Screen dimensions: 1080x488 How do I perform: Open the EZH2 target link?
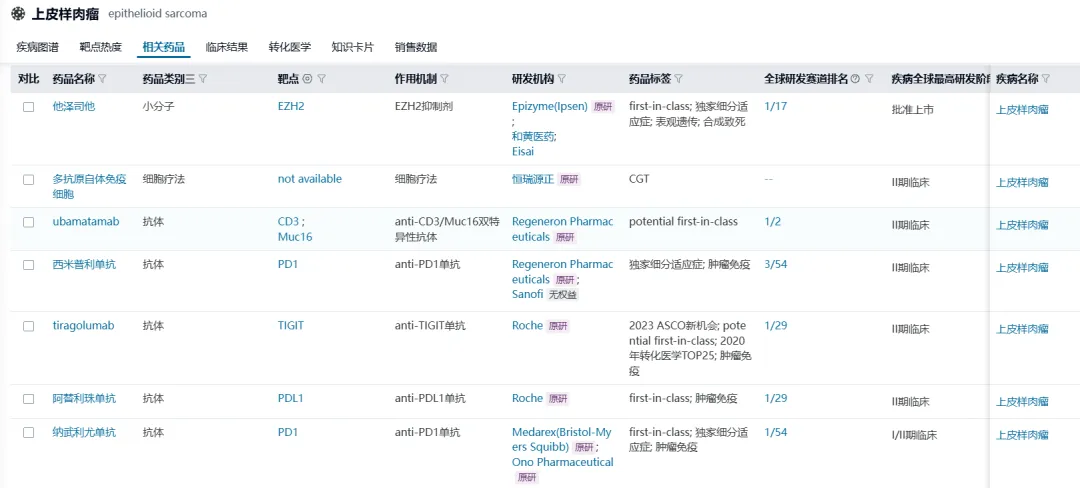point(291,106)
